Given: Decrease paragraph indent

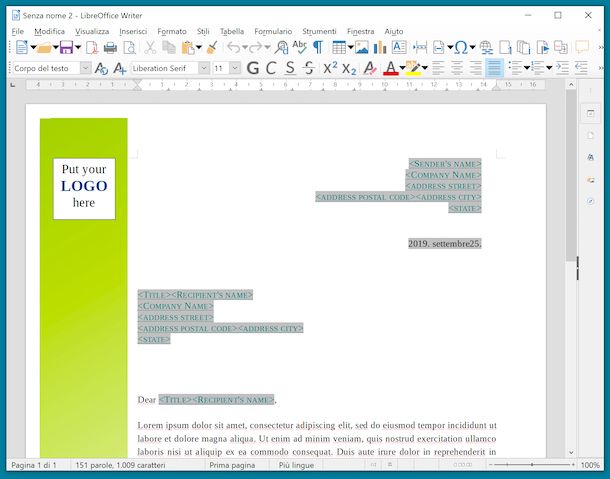Looking at the screenshot, I should click(581, 68).
